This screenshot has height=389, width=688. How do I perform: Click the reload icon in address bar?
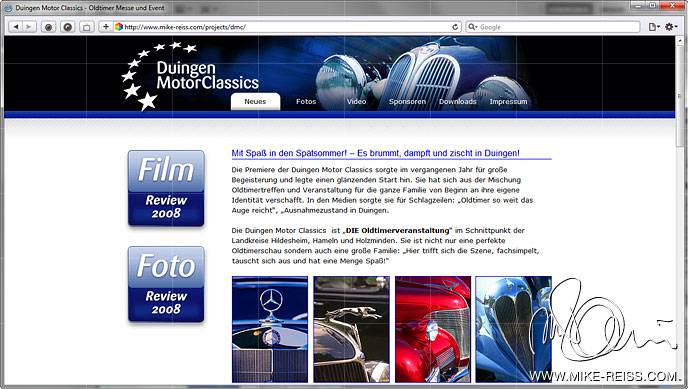[x=455, y=27]
